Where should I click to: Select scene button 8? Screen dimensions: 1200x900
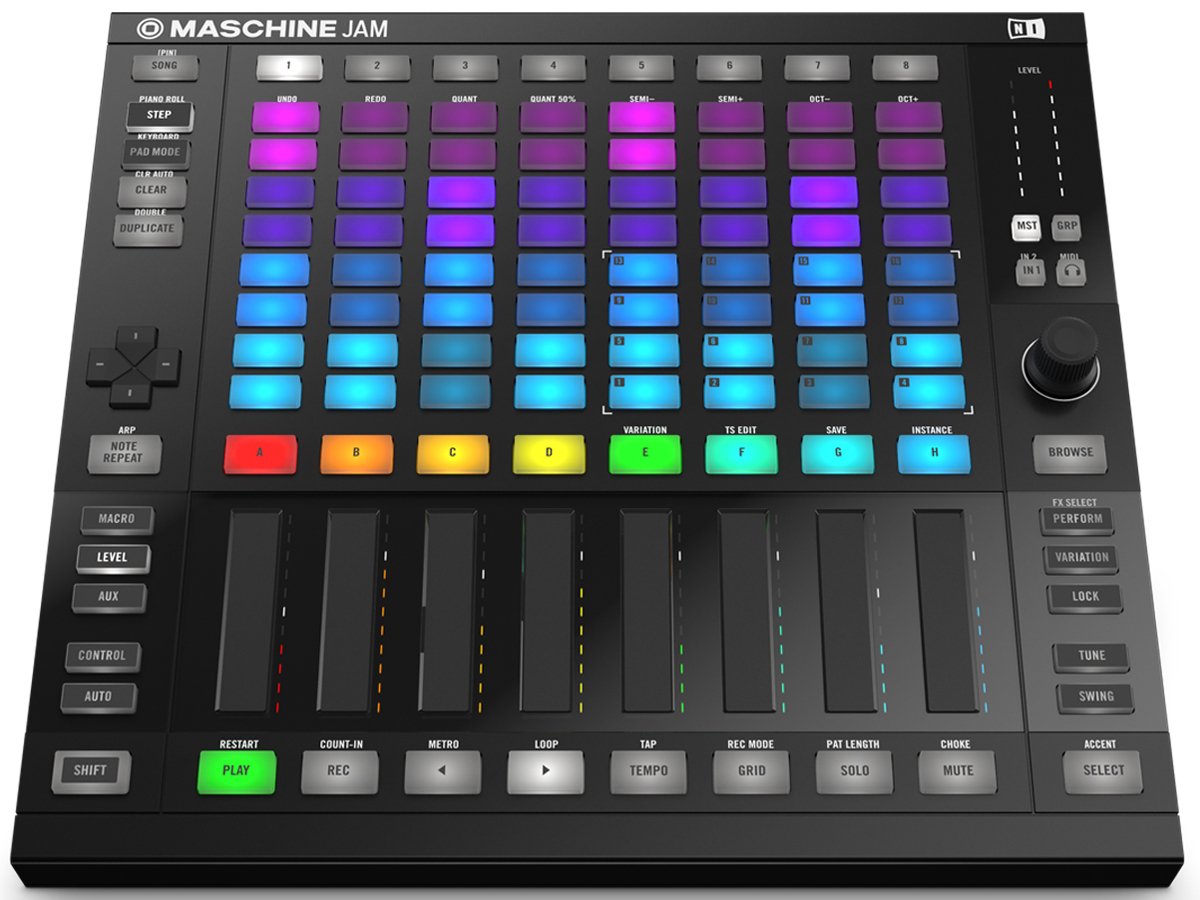(x=906, y=67)
